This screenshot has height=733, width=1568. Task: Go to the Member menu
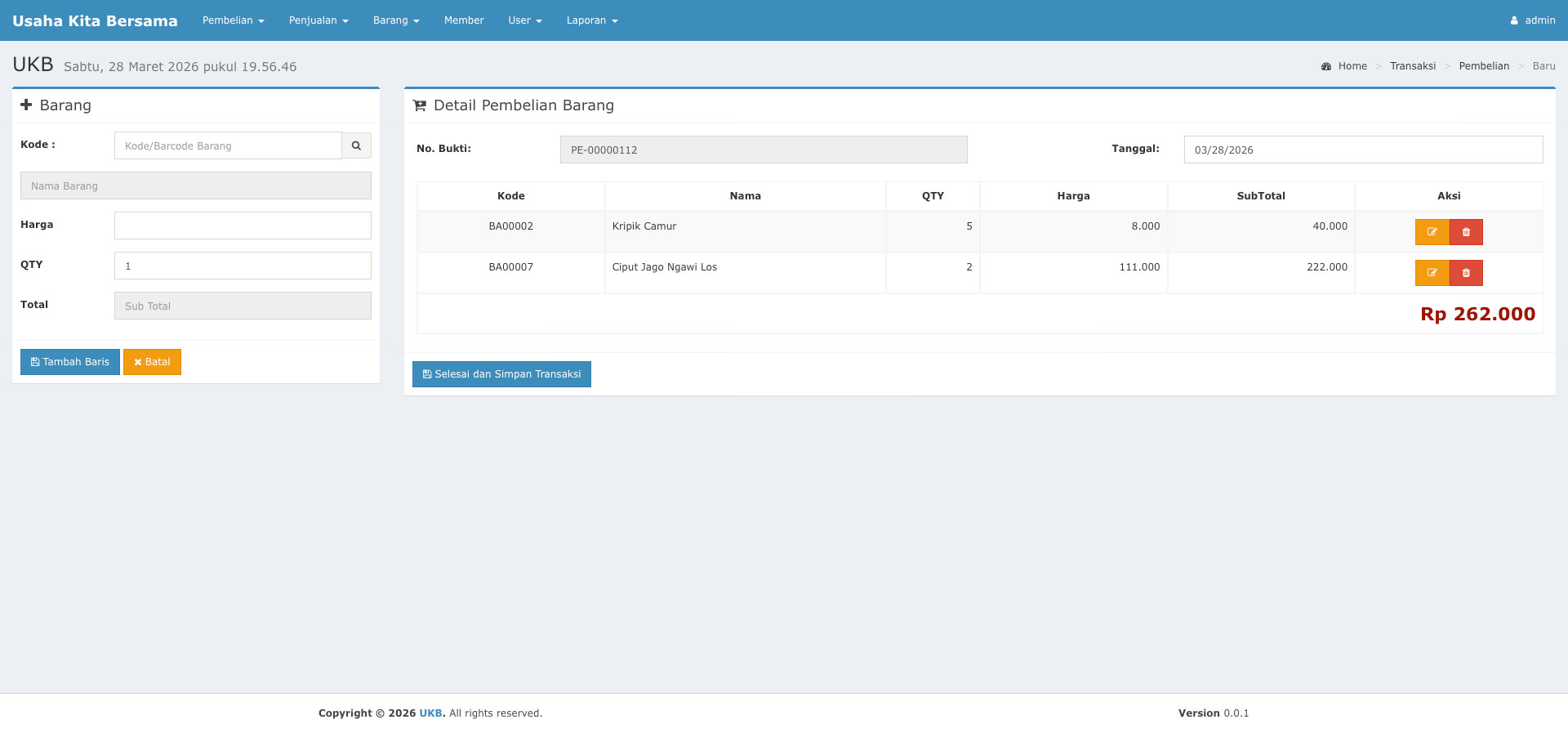(x=464, y=20)
